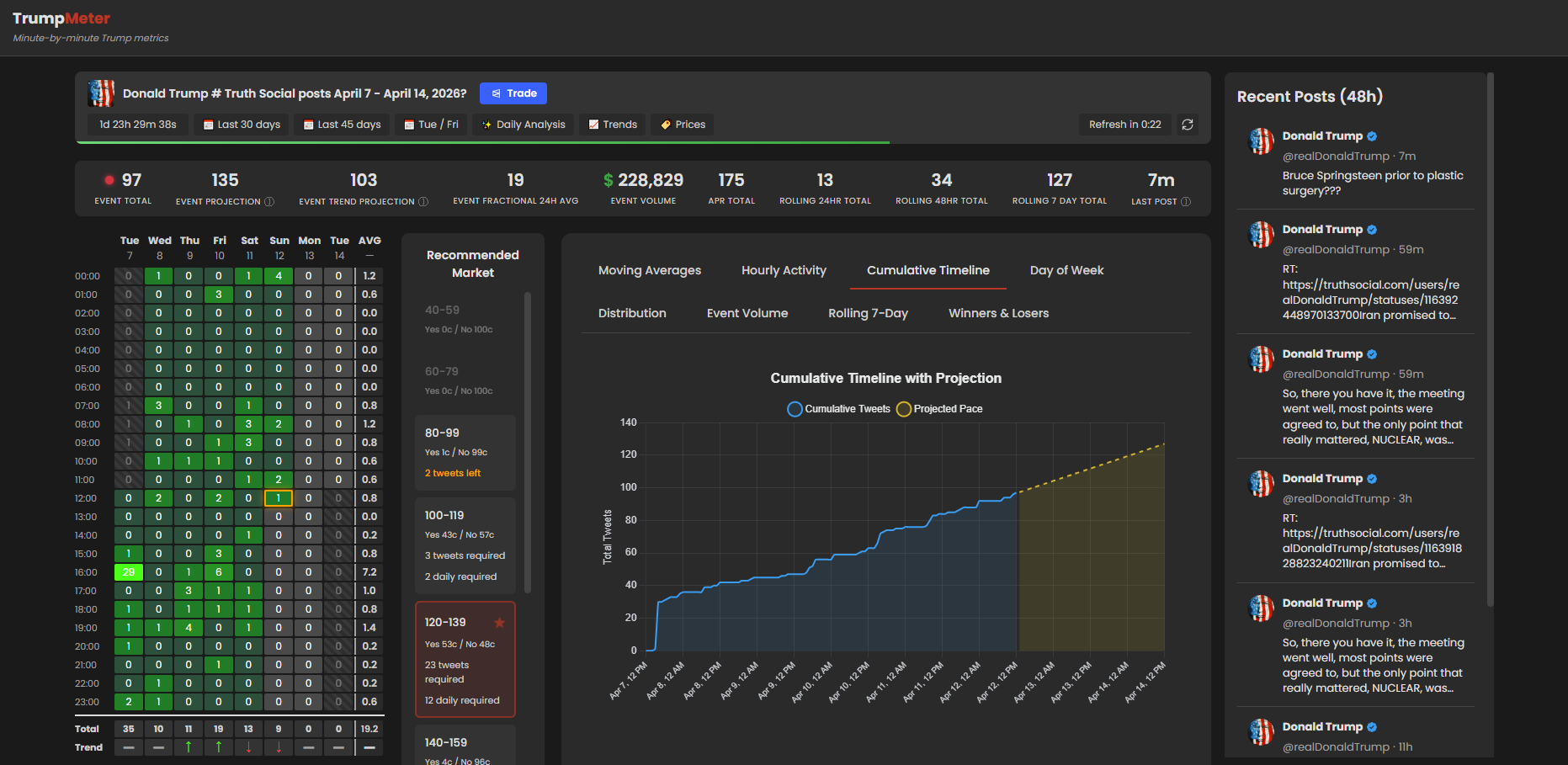Click the Recommended Market scrollbar
This screenshot has width=1568, height=765.
(x=528, y=442)
